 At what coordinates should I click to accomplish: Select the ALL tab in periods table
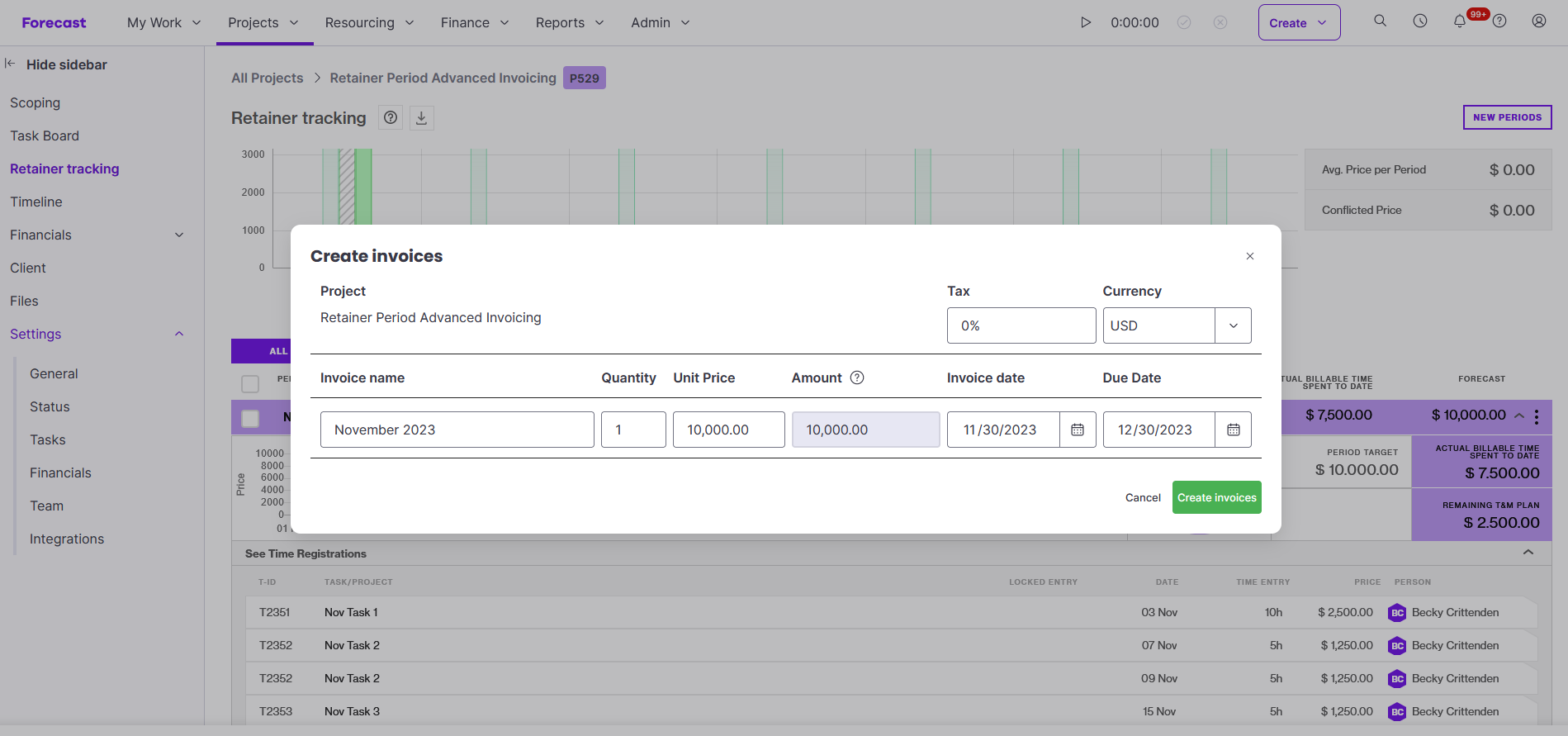click(x=278, y=351)
